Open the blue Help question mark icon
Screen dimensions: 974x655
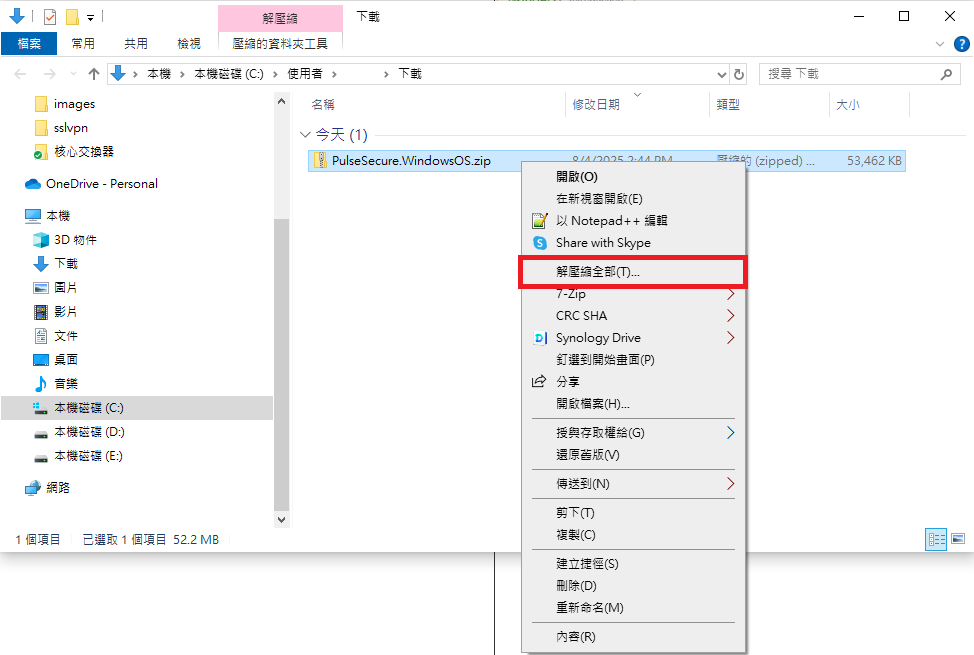962,44
